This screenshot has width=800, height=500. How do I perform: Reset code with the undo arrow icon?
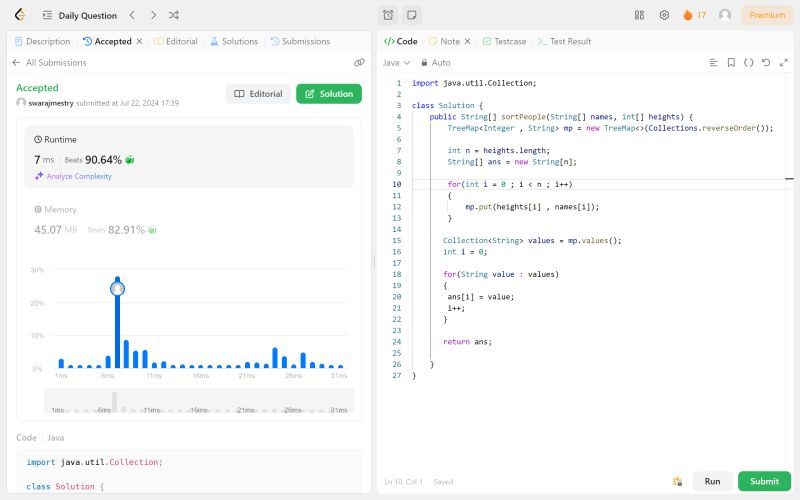pos(766,62)
